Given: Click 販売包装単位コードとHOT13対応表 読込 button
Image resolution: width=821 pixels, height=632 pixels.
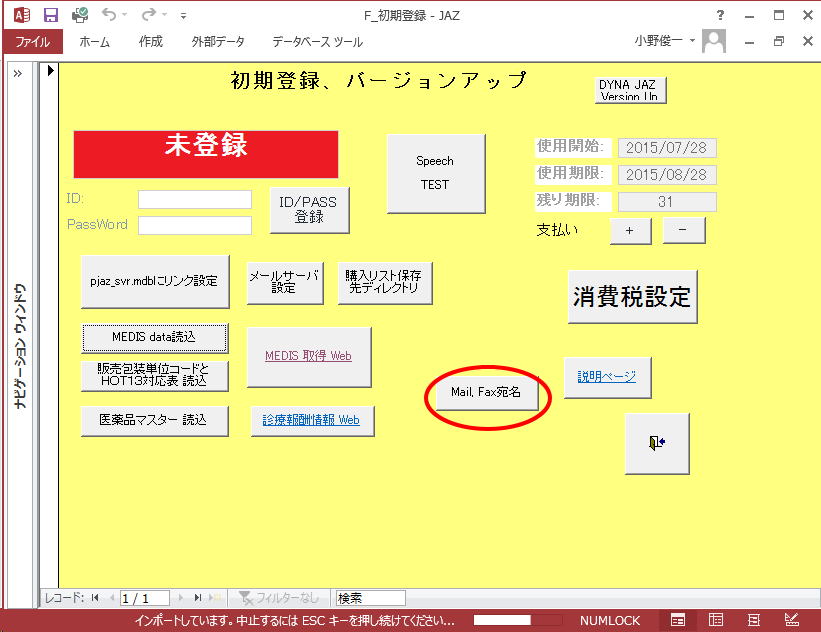Looking at the screenshot, I should [154, 375].
